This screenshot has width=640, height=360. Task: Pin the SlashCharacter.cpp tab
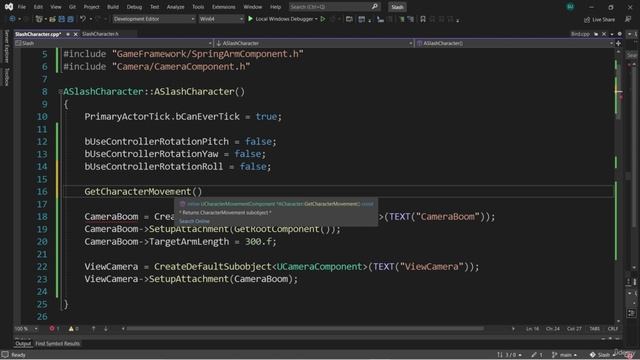pyautogui.click(x=68, y=34)
